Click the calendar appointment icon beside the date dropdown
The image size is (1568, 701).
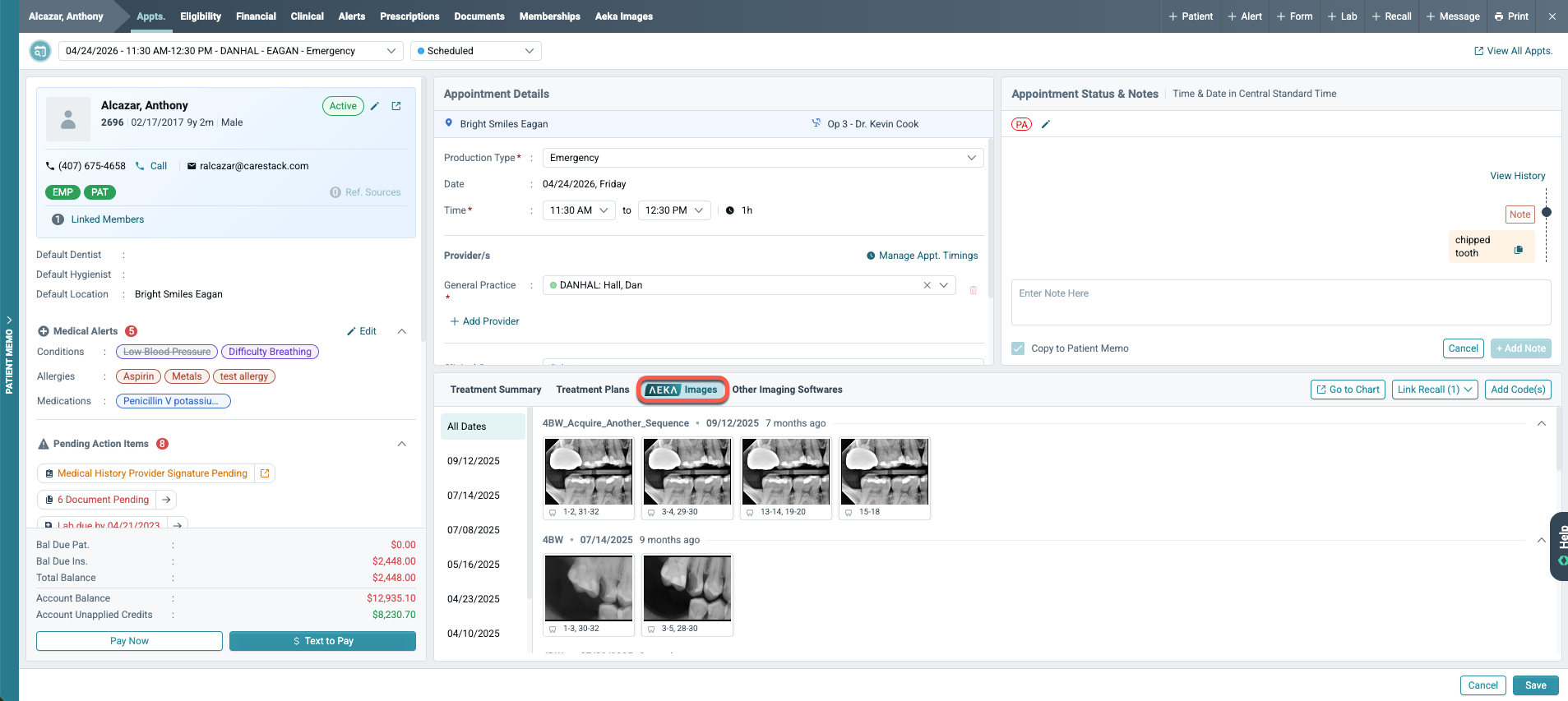(x=39, y=51)
